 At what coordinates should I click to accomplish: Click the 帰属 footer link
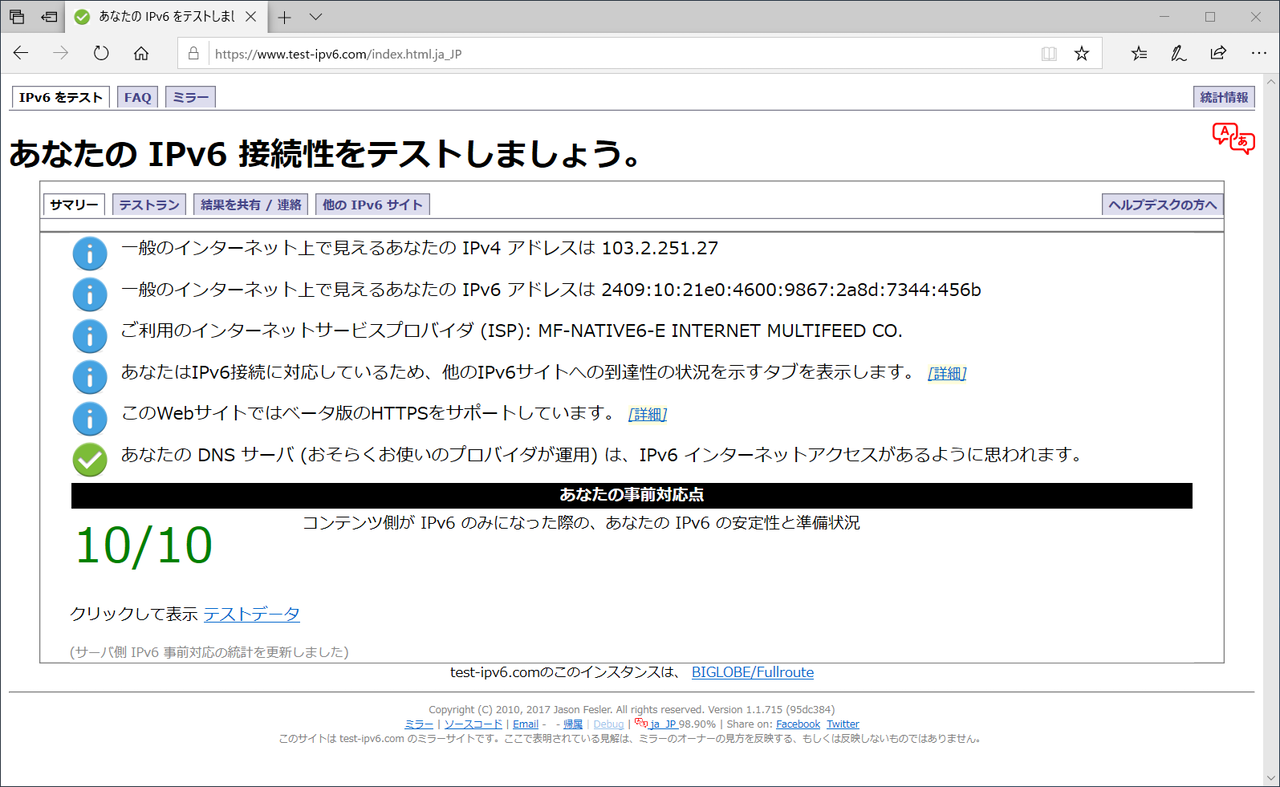click(x=573, y=724)
